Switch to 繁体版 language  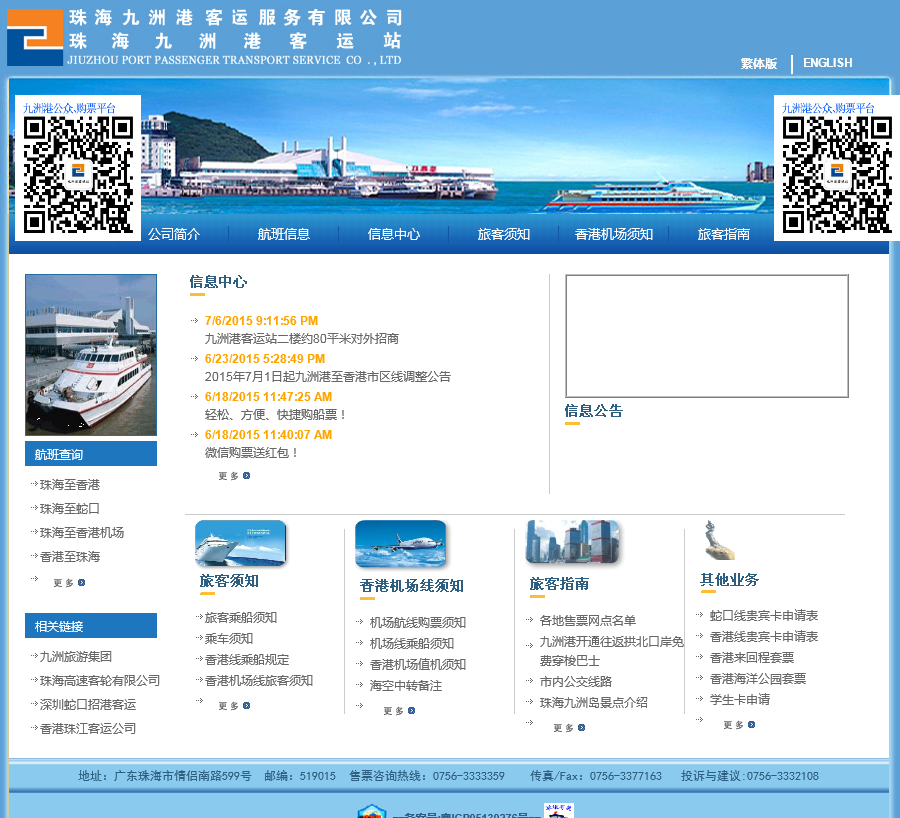click(x=758, y=63)
